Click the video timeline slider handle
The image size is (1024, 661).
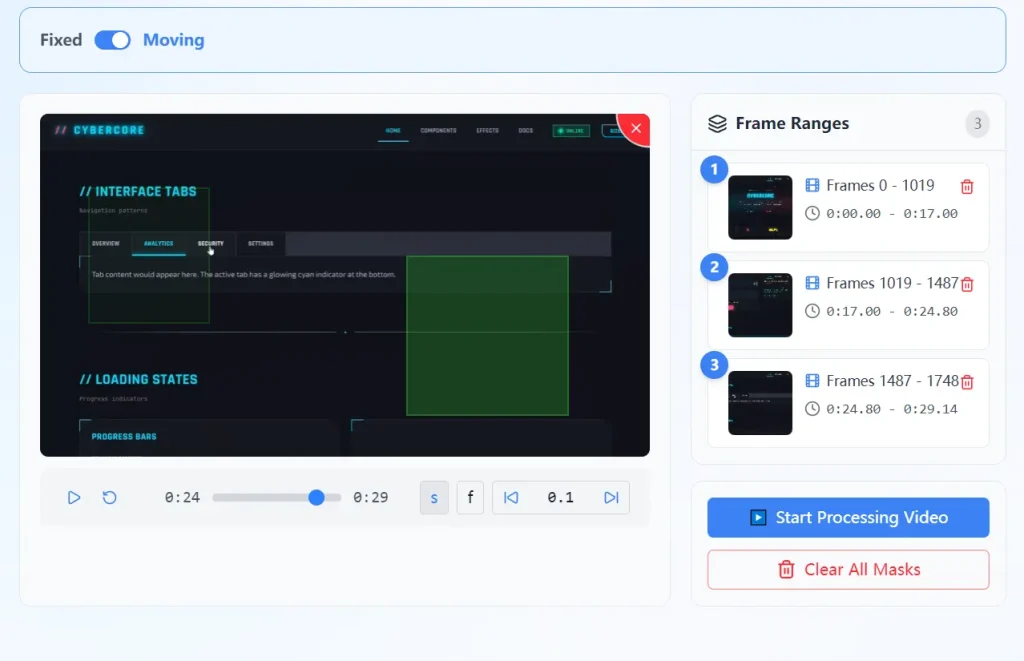(316, 497)
